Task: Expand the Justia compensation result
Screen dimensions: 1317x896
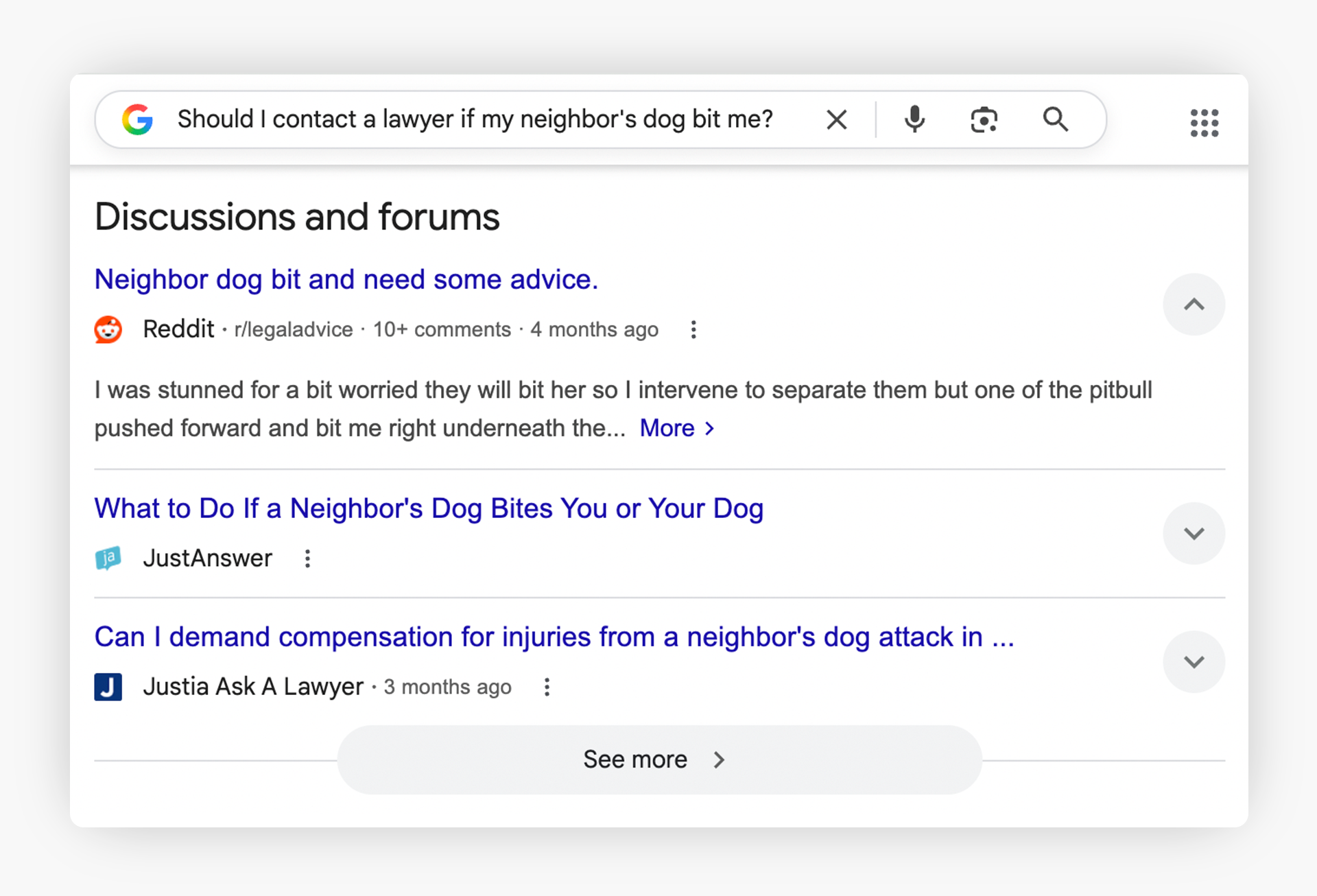Action: coord(1194,661)
